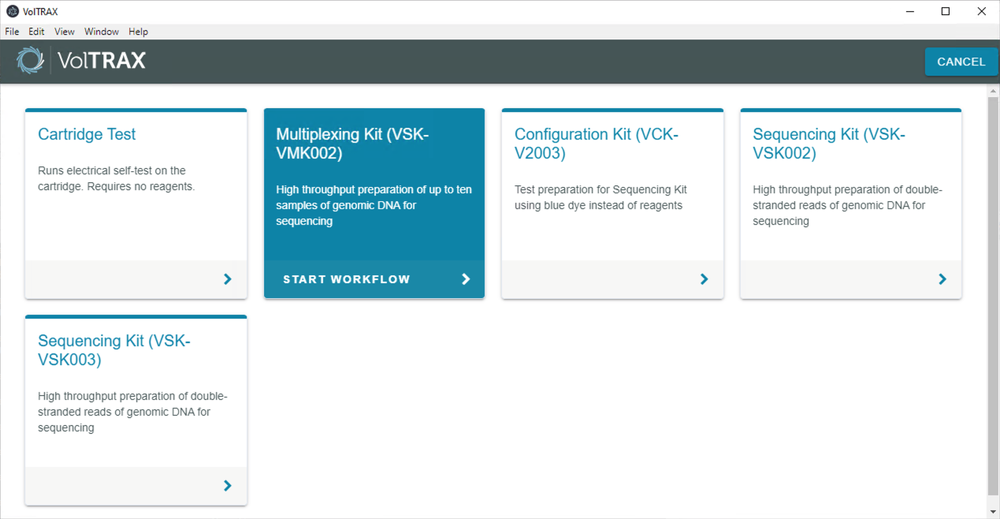Click chevron arrow on Multiplexing Kit card

click(466, 279)
